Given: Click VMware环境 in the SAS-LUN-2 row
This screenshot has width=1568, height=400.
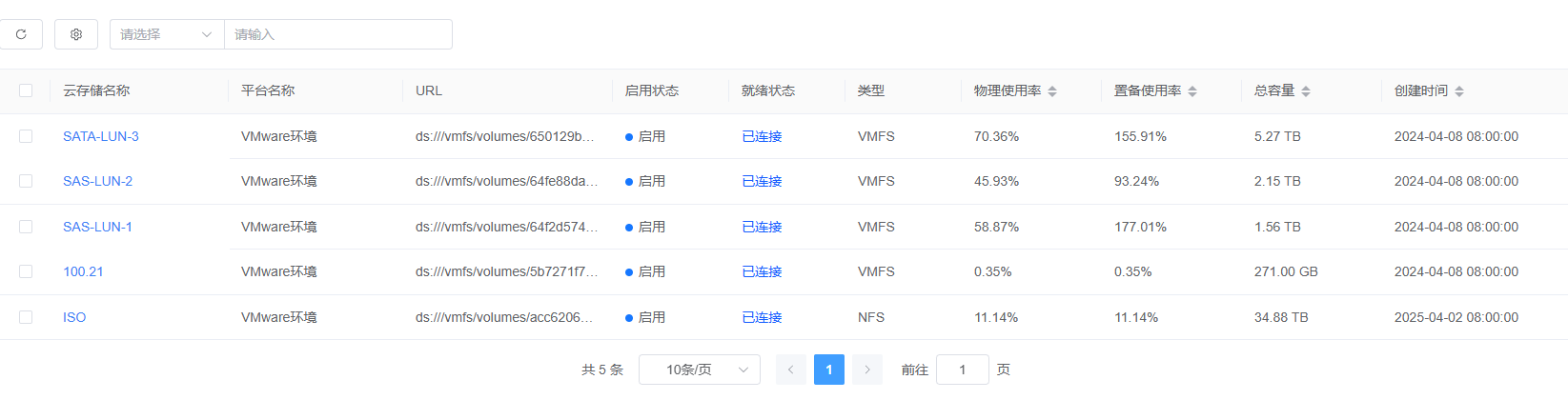Looking at the screenshot, I should pos(278,181).
